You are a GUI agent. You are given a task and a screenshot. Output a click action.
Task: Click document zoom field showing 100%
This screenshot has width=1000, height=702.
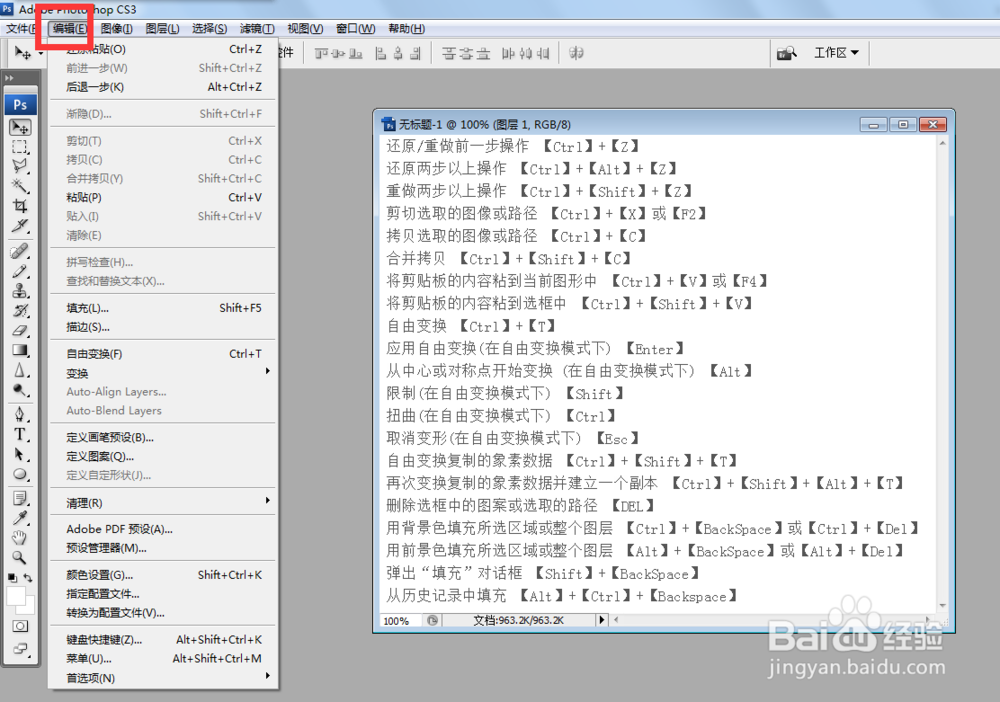(400, 620)
